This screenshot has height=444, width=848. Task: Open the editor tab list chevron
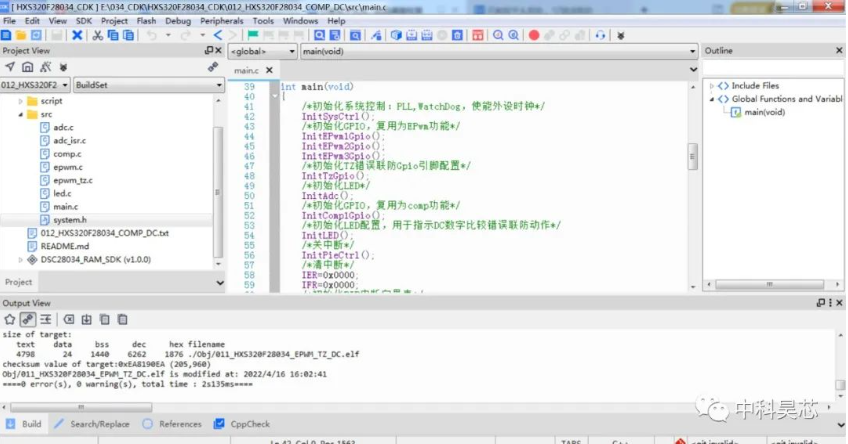(x=693, y=70)
